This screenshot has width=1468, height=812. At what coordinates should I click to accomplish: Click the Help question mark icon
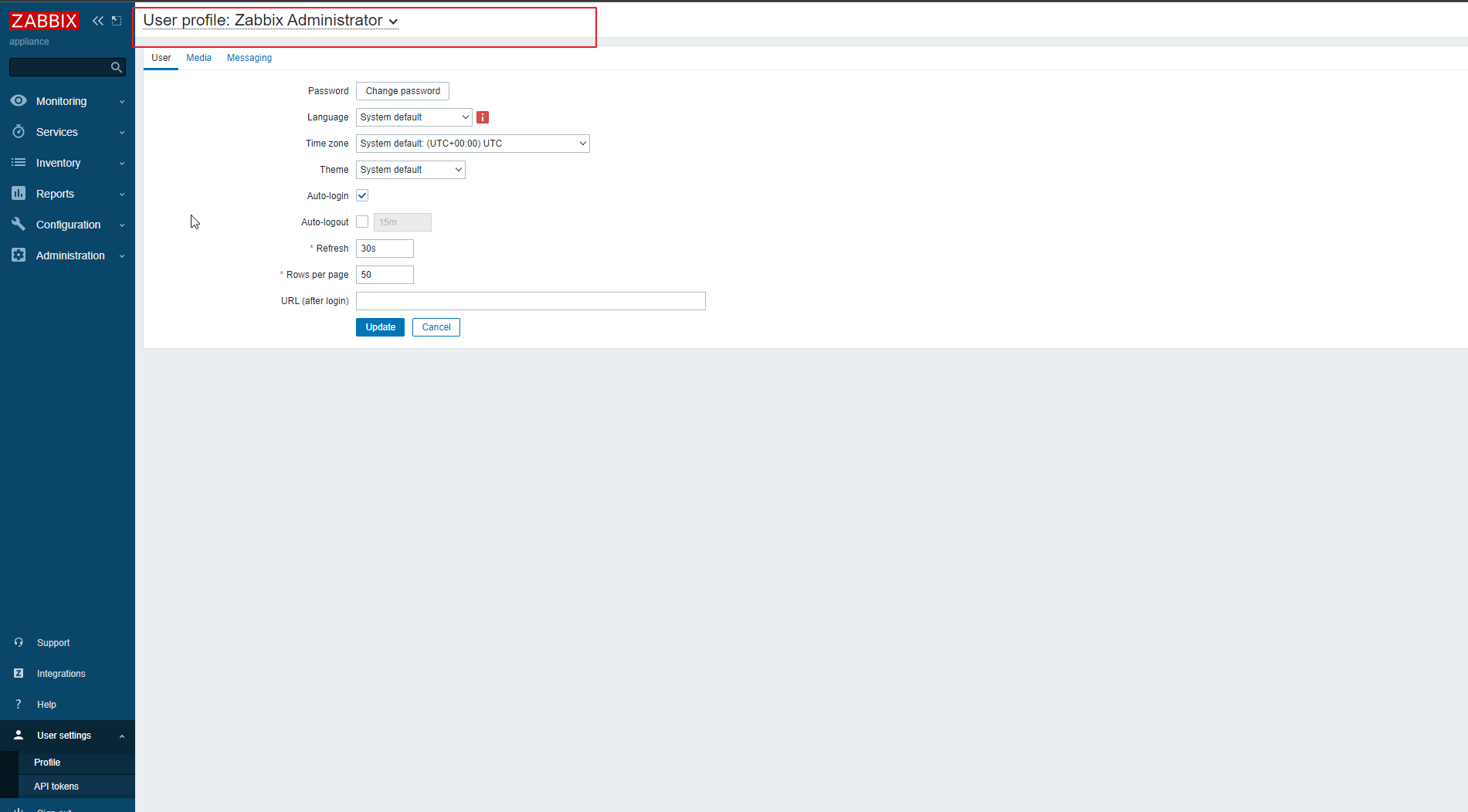point(19,704)
